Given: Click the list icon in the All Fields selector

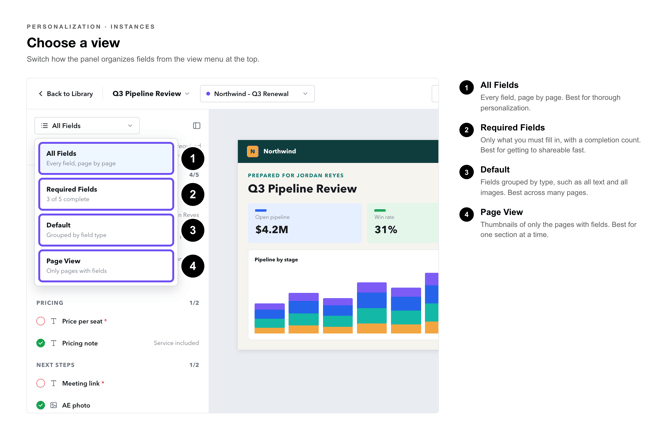Looking at the screenshot, I should 44,126.
